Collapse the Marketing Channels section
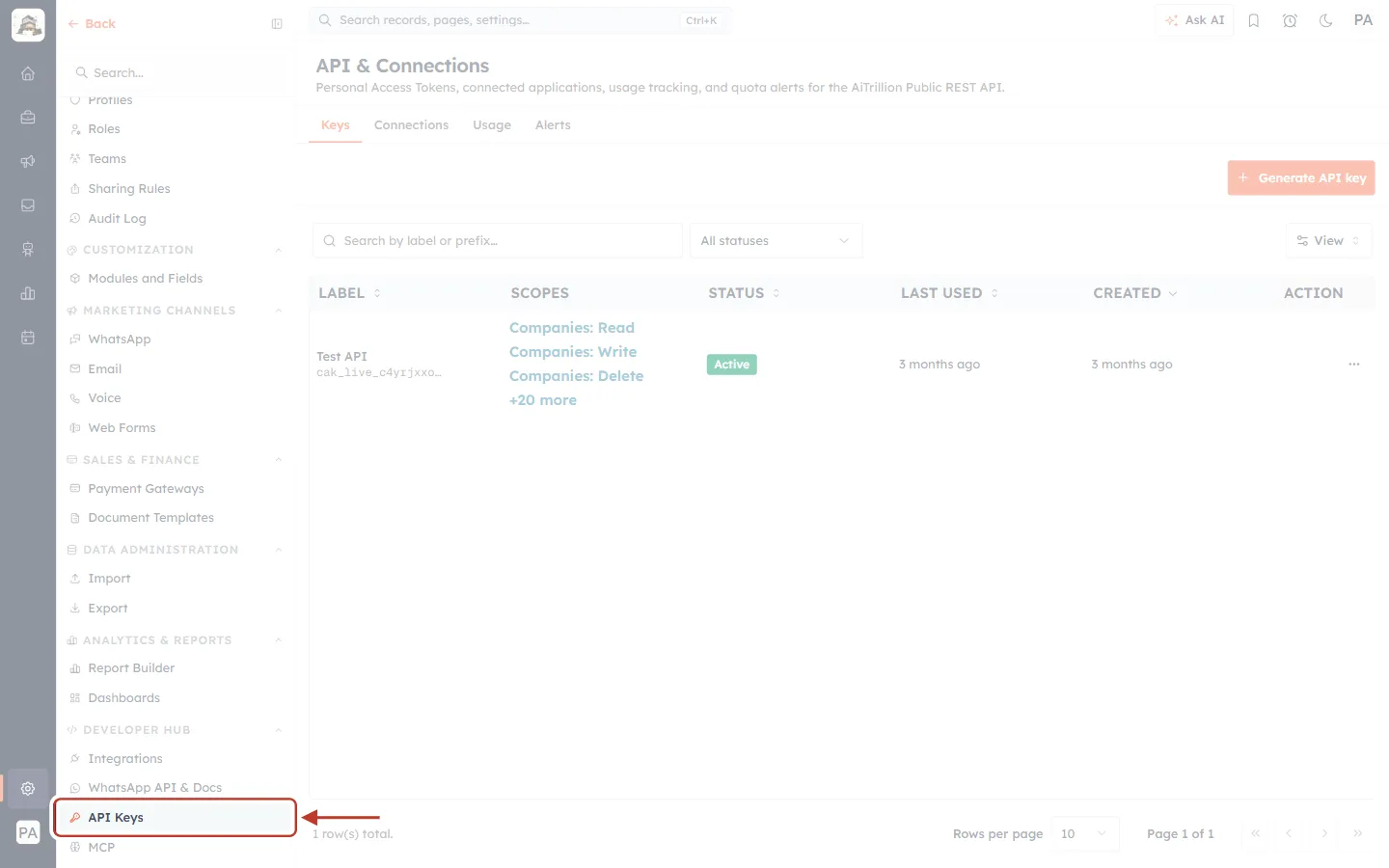Image resolution: width=1389 pixels, height=868 pixels. [x=279, y=311]
